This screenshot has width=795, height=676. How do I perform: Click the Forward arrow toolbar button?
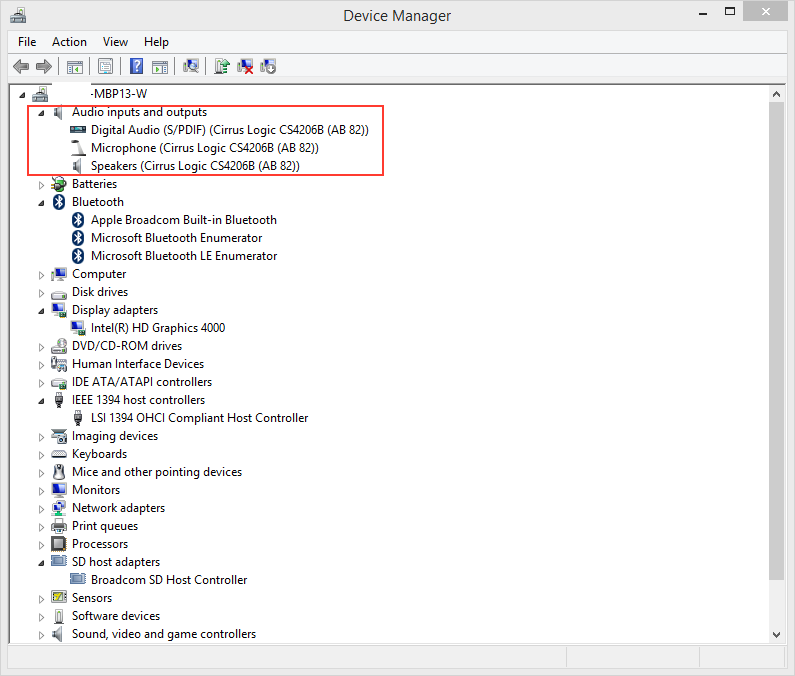(44, 66)
